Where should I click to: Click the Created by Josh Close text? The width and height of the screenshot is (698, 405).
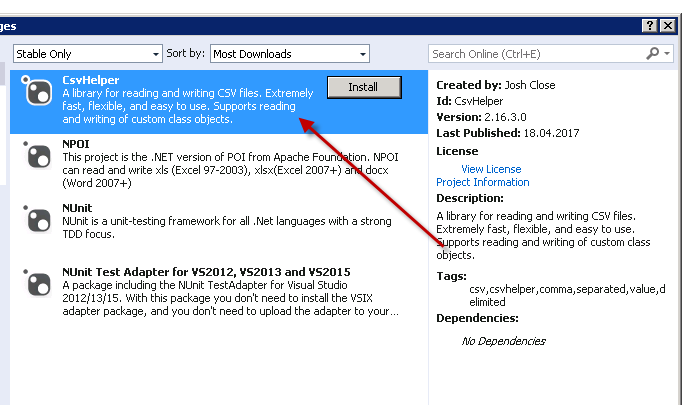click(x=495, y=85)
